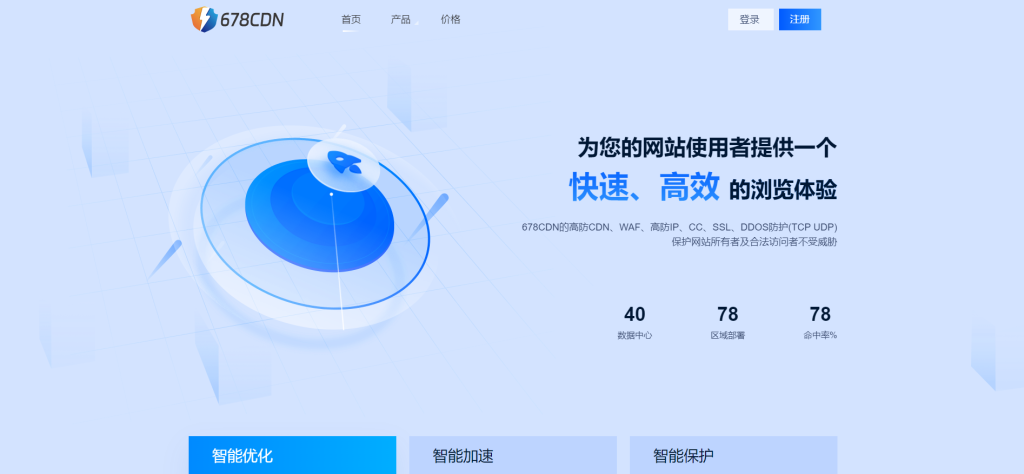Click the 678CDN shield lightning logo icon
1024x474 pixels.
[x=203, y=19]
